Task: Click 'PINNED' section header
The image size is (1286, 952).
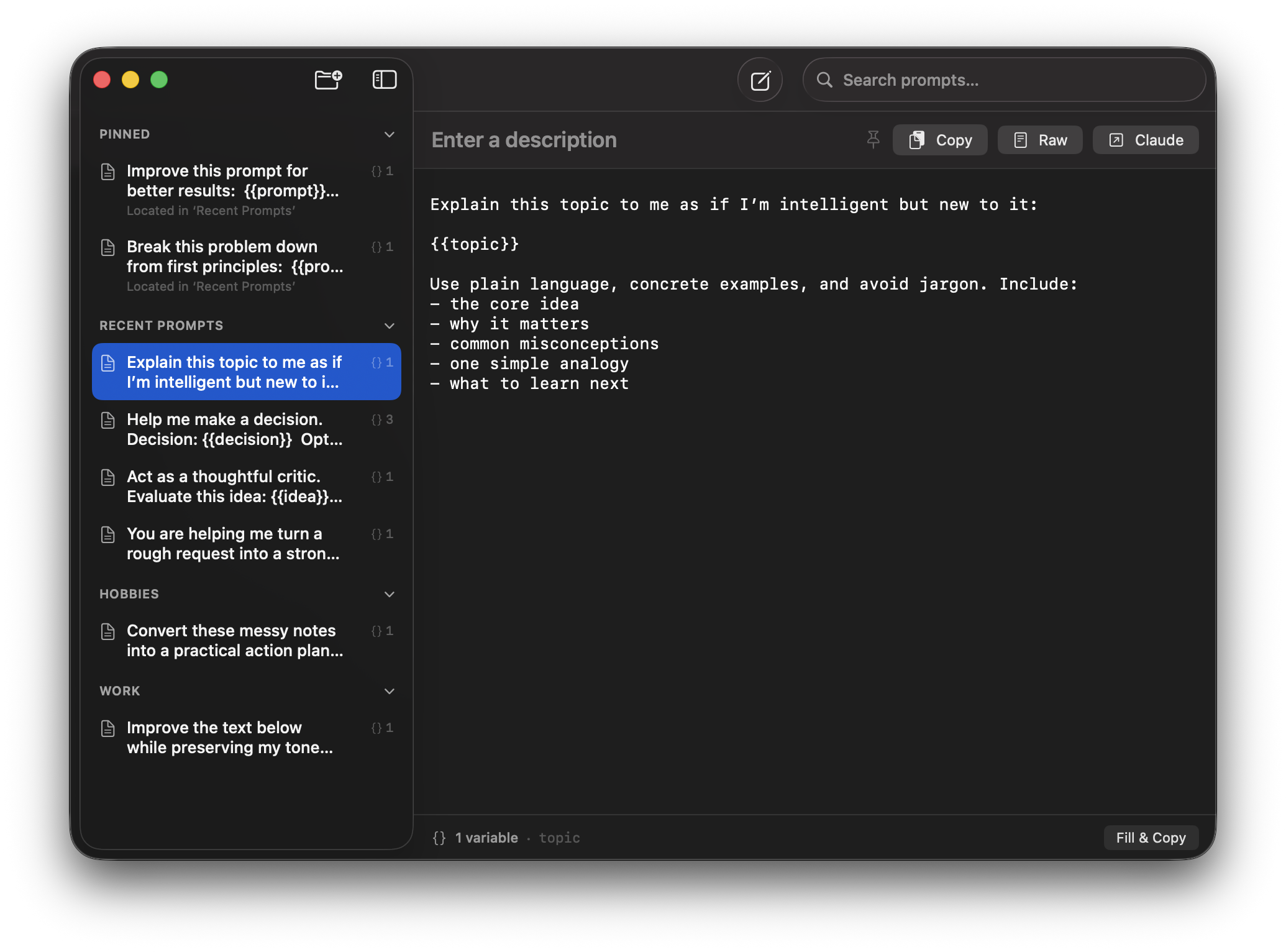Action: pyautogui.click(x=124, y=134)
